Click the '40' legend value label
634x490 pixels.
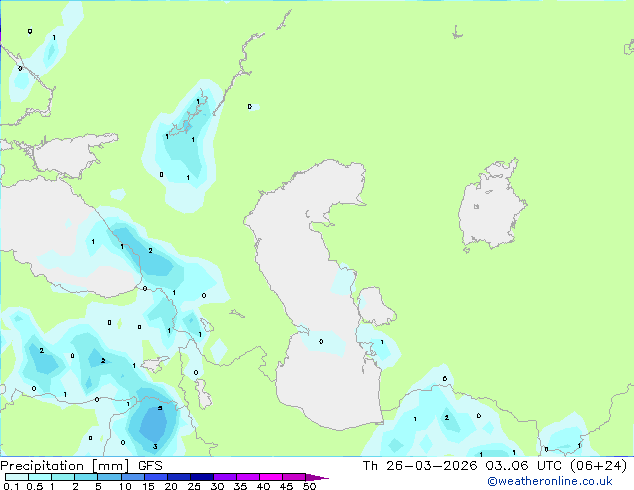tap(263, 486)
